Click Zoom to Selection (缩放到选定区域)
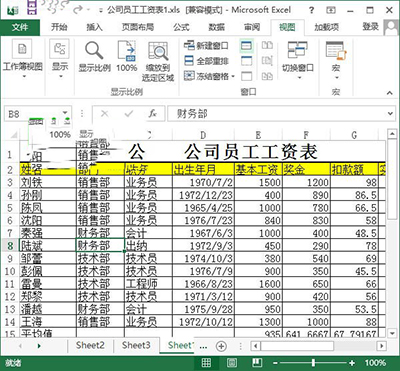Image resolution: width=400 pixels, height=371 pixels. [x=158, y=62]
